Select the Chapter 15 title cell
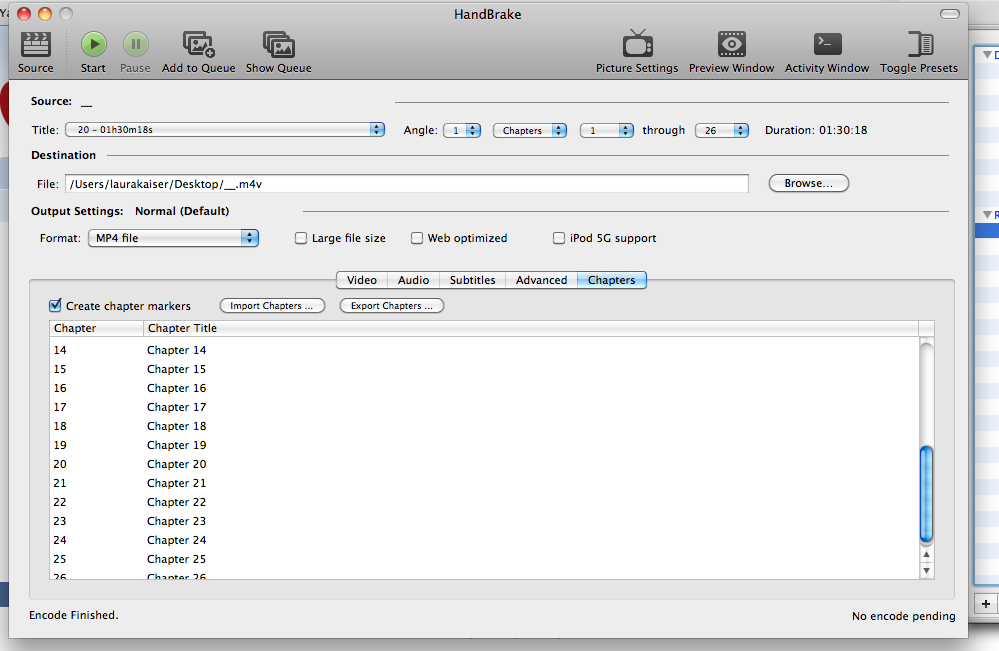Image resolution: width=999 pixels, height=651 pixels. pos(176,369)
